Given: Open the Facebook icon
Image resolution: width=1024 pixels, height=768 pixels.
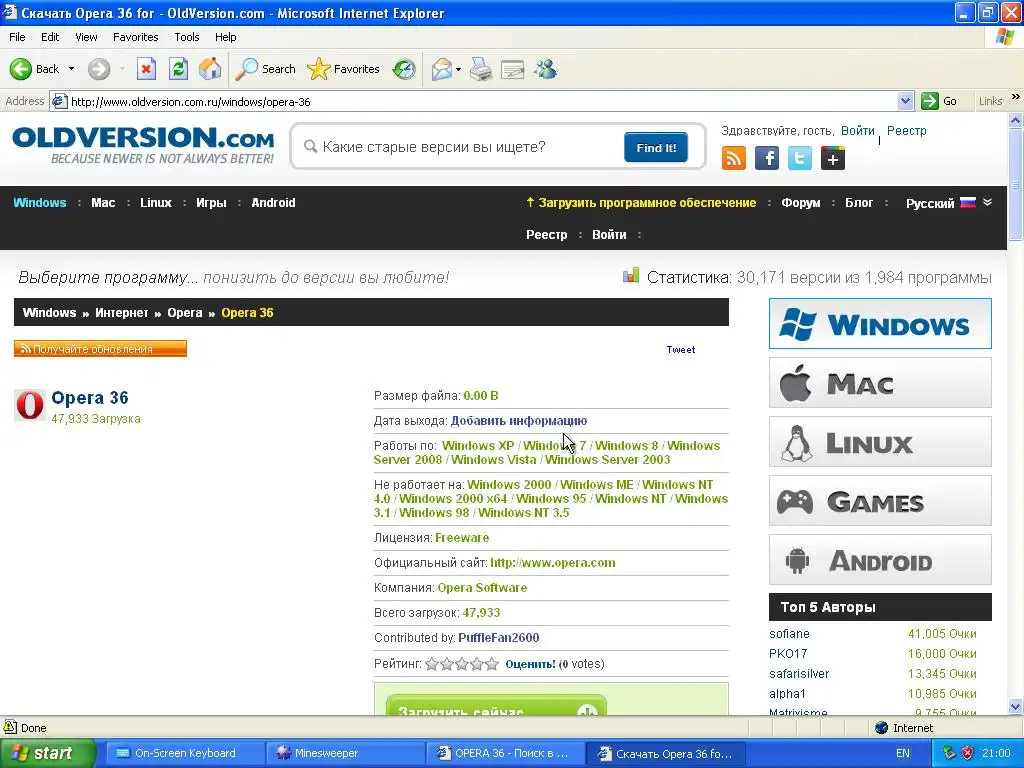Looking at the screenshot, I should pyautogui.click(x=767, y=158).
